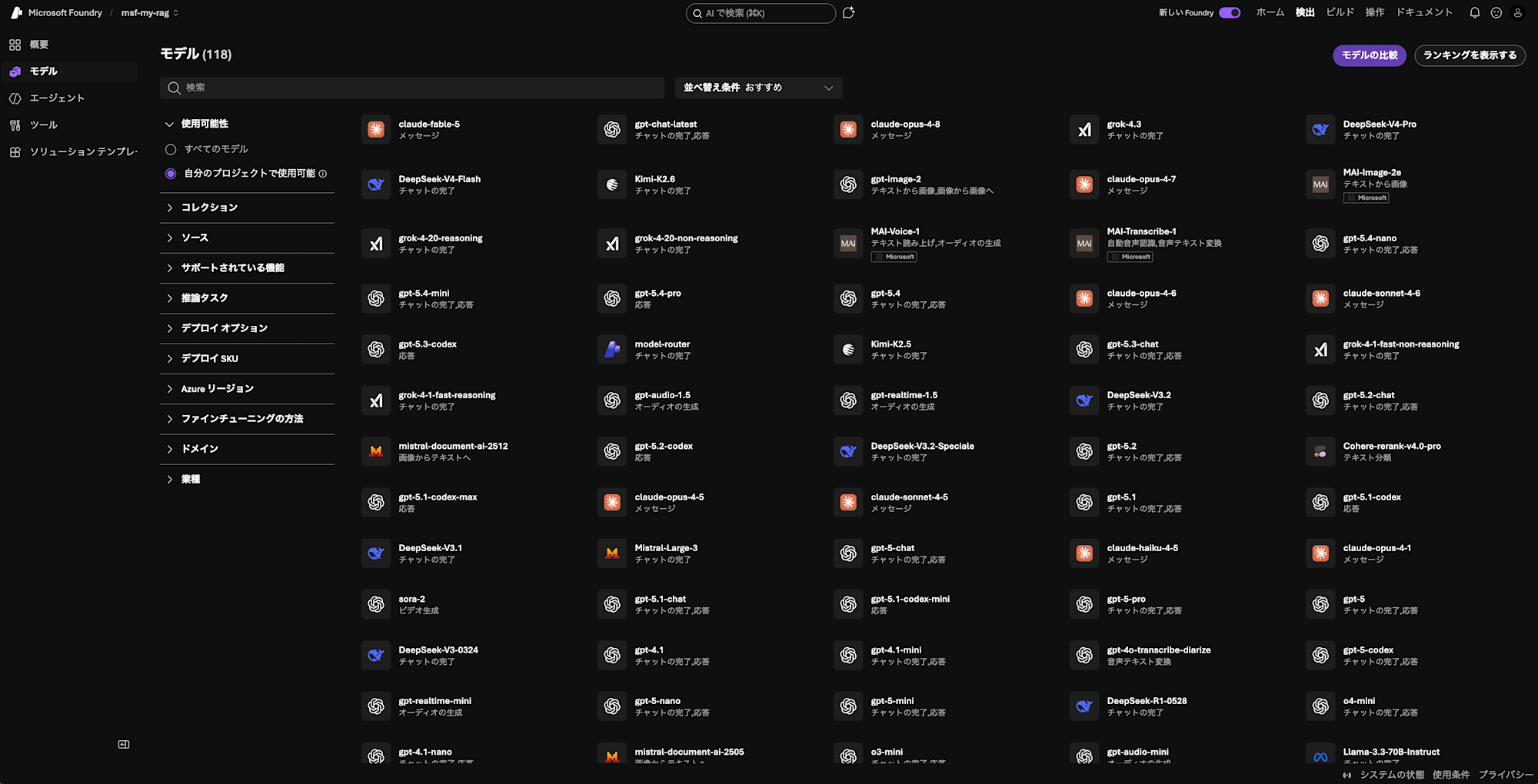Click the DeepSeek-R1-0528 model icon
Image resolution: width=1538 pixels, height=784 pixels.
point(1084,706)
